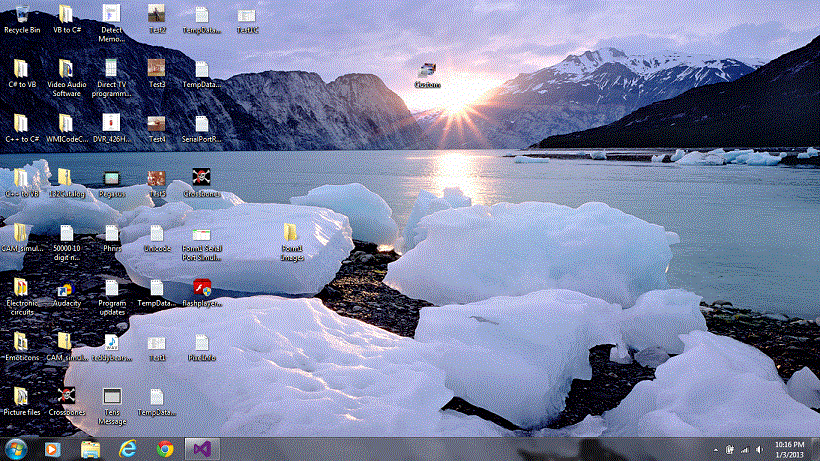Viewport: 820px width, 461px height.
Task: Select the PixelInfo text file
Action: point(201,348)
